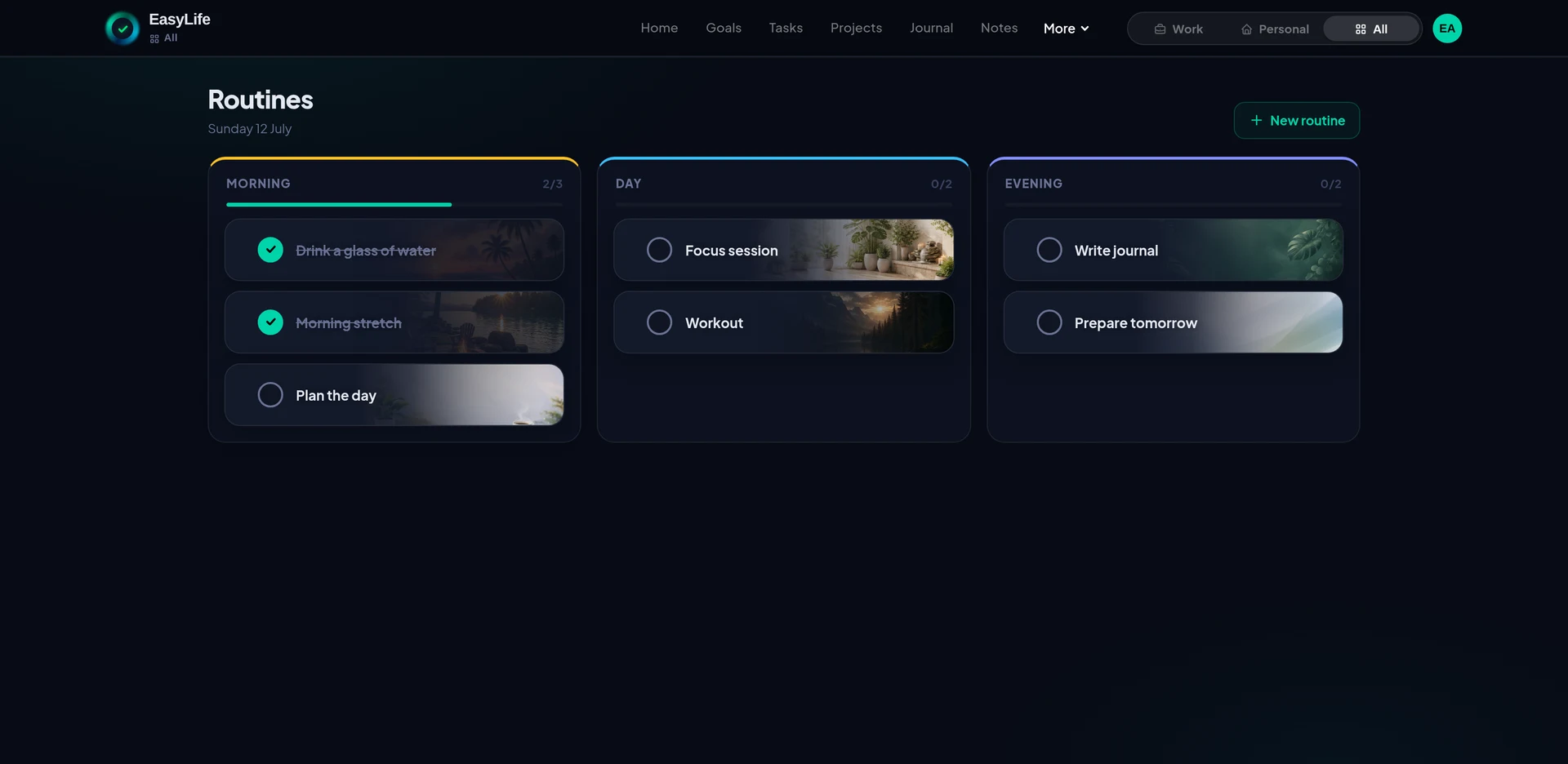Open the Home page

click(659, 28)
